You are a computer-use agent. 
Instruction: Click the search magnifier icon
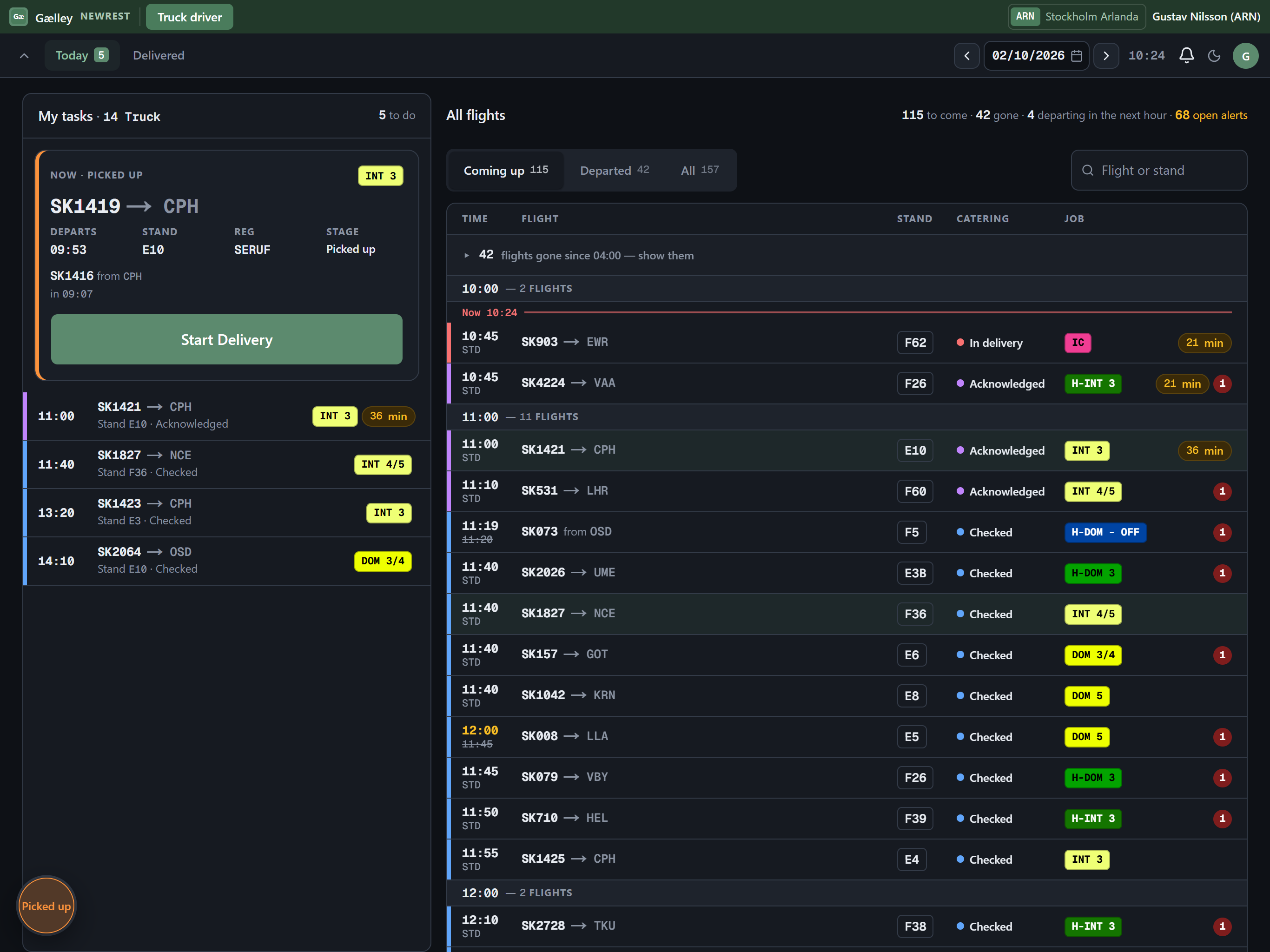(x=1087, y=171)
